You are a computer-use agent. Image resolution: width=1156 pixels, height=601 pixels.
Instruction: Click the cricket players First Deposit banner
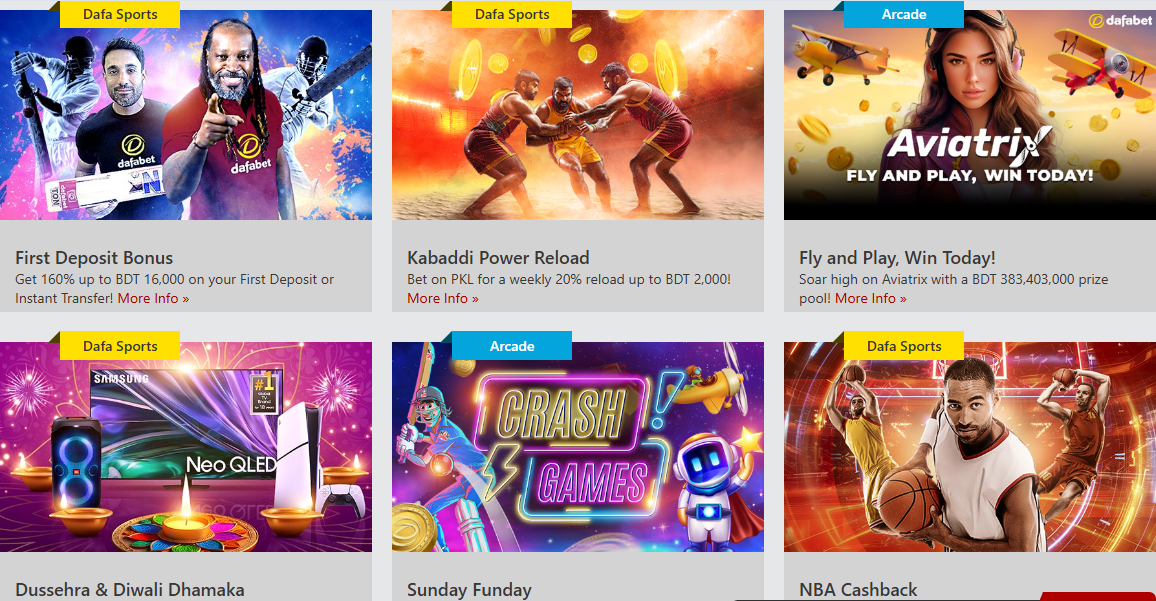[186, 115]
